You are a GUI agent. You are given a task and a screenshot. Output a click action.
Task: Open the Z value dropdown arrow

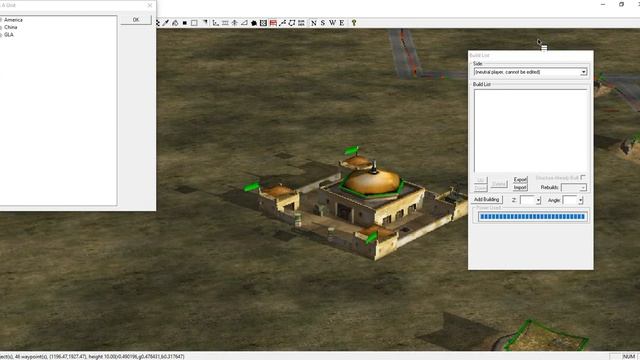(x=538, y=200)
